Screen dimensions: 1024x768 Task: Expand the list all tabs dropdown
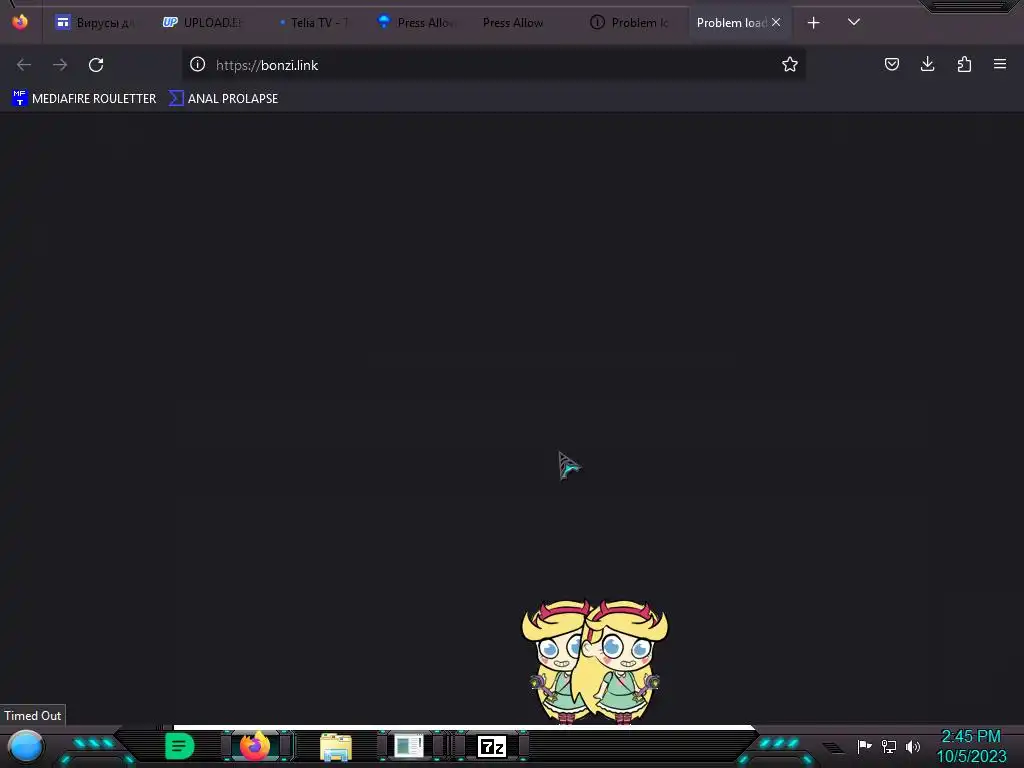click(854, 22)
